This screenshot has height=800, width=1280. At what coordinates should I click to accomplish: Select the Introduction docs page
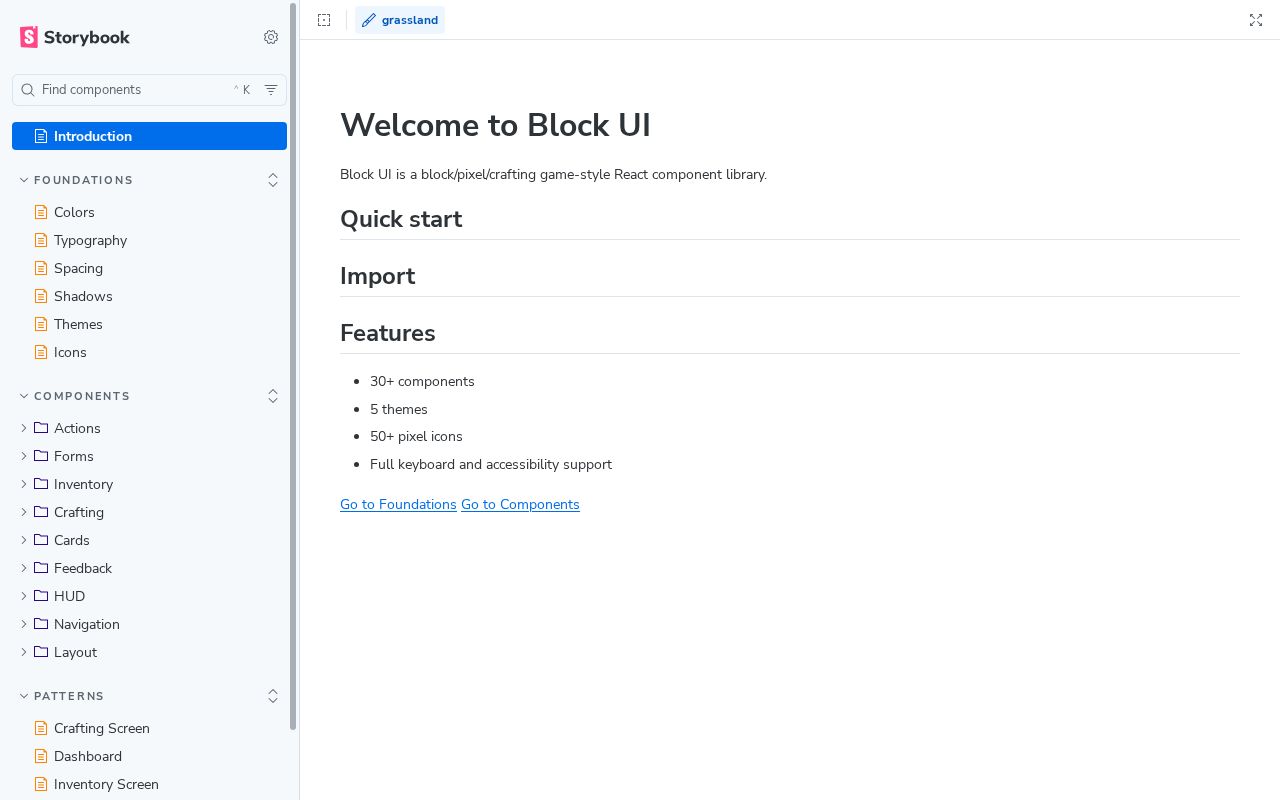pyautogui.click(x=149, y=136)
